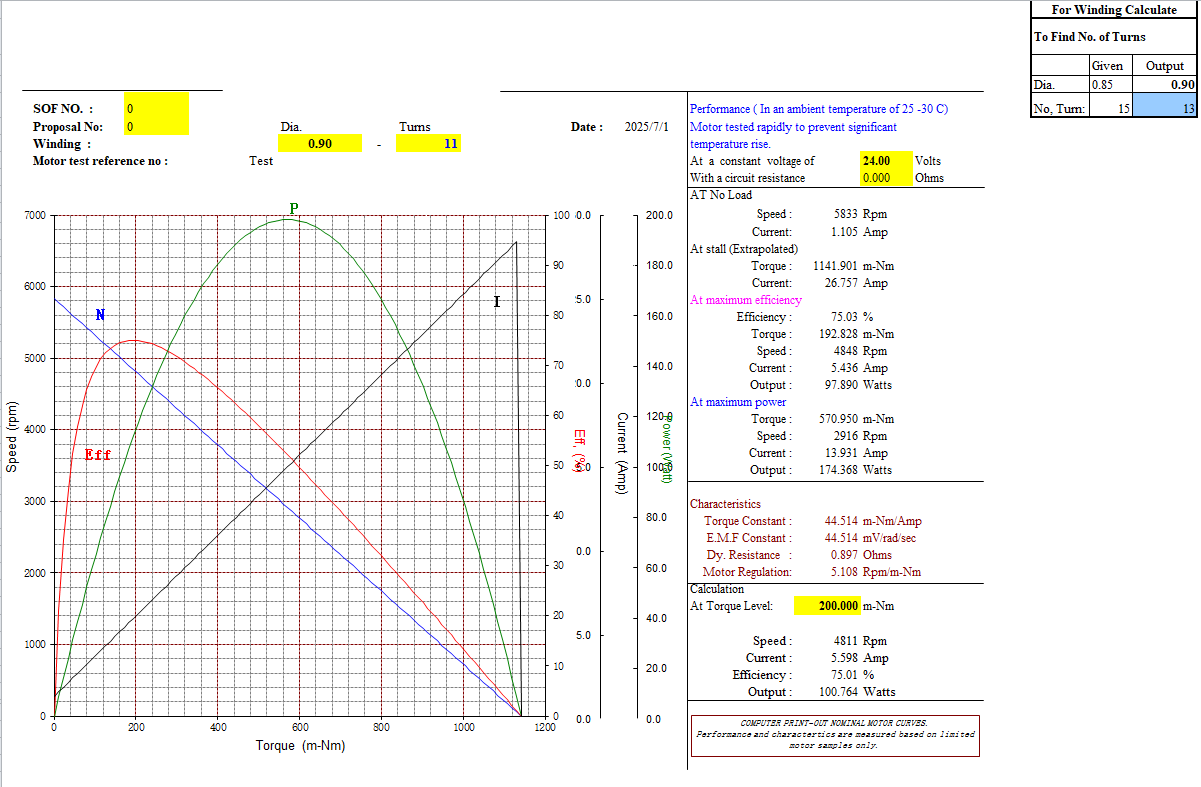Select the 'At stall (Extrapolated)' heading
The image size is (1201, 787).
tap(744, 249)
